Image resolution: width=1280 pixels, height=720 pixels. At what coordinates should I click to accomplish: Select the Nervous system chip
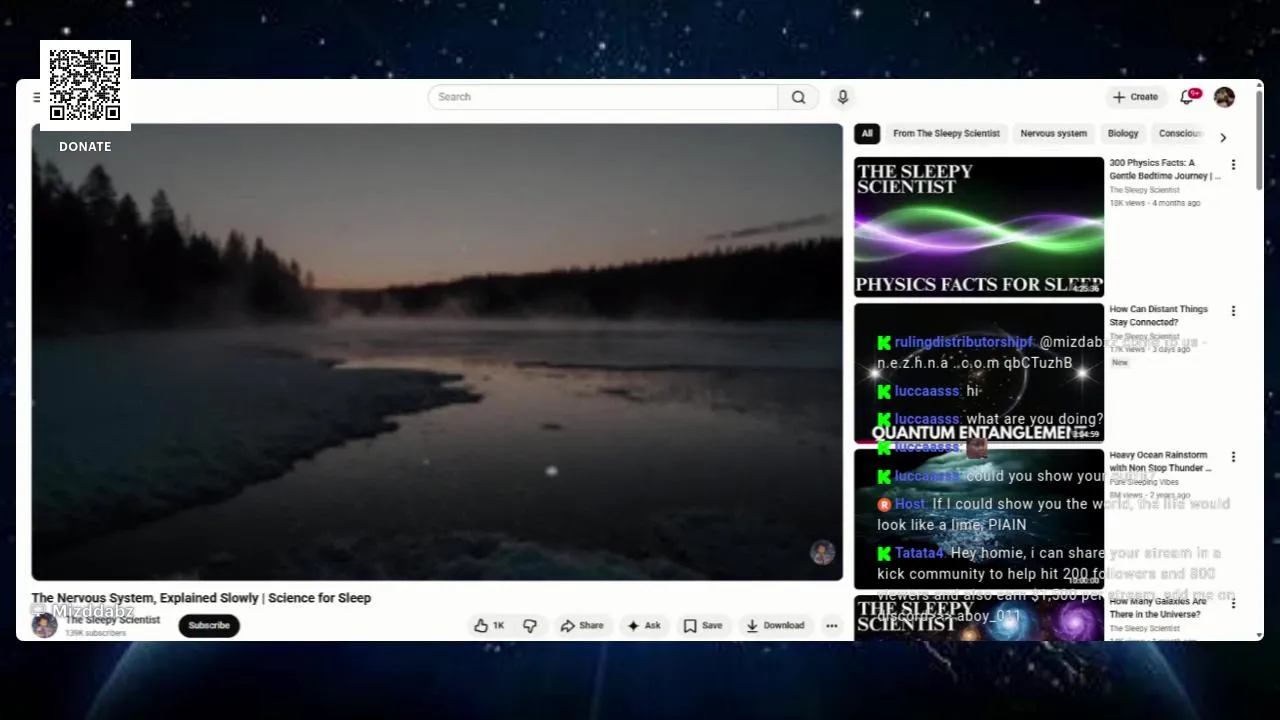(x=1053, y=133)
